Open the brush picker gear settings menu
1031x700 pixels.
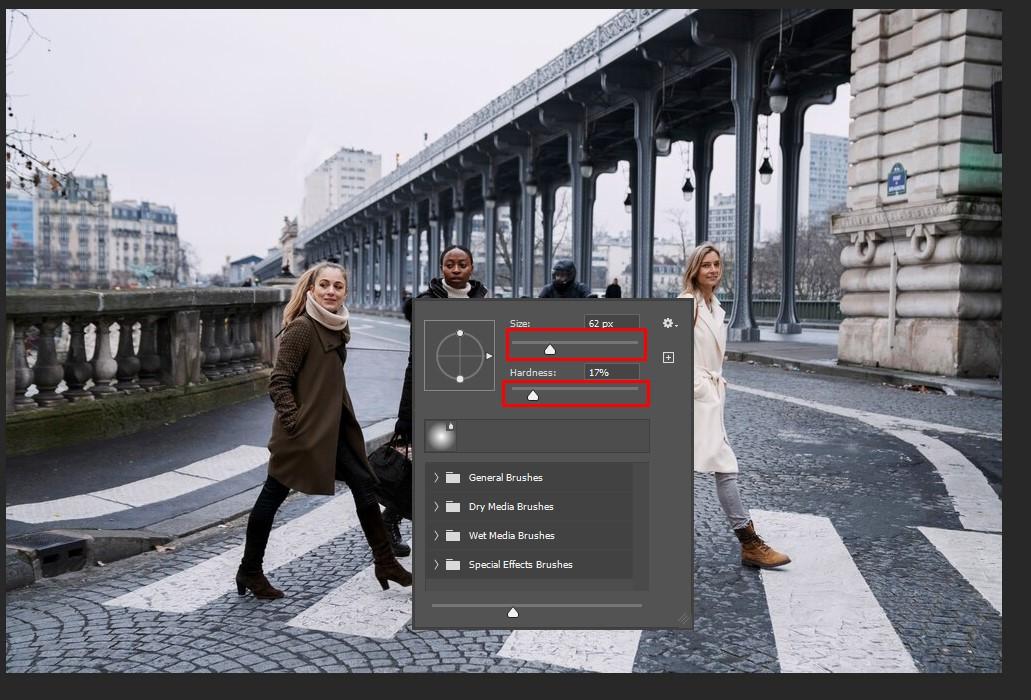click(669, 323)
